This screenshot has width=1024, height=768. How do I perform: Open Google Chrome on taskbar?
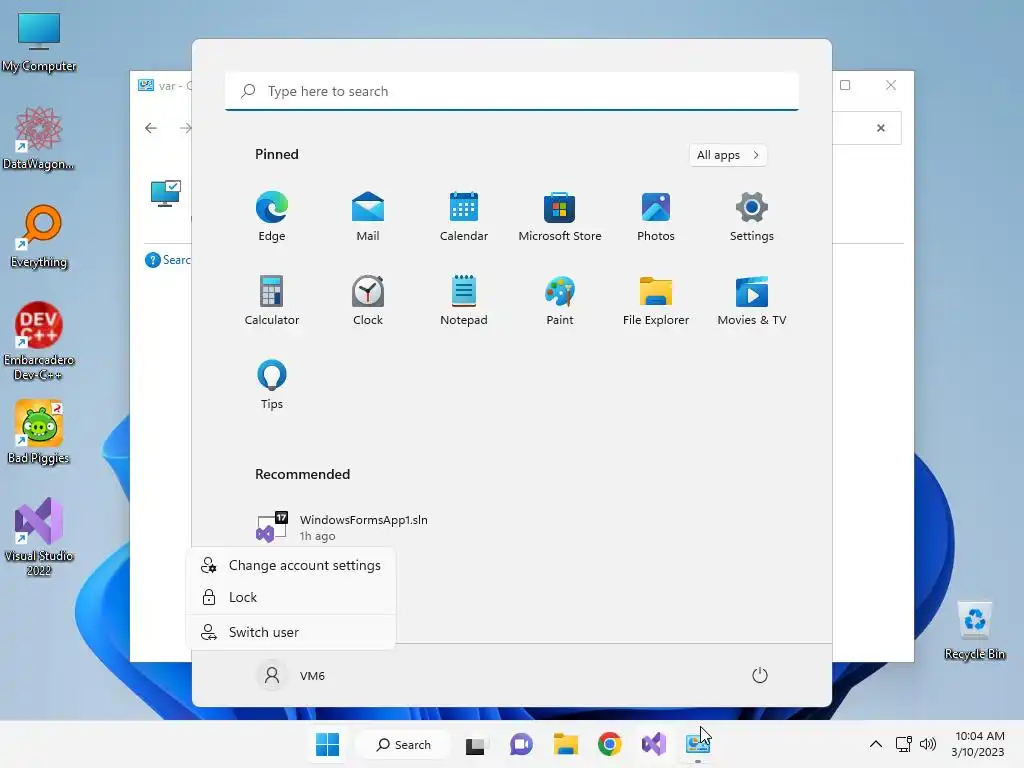610,744
